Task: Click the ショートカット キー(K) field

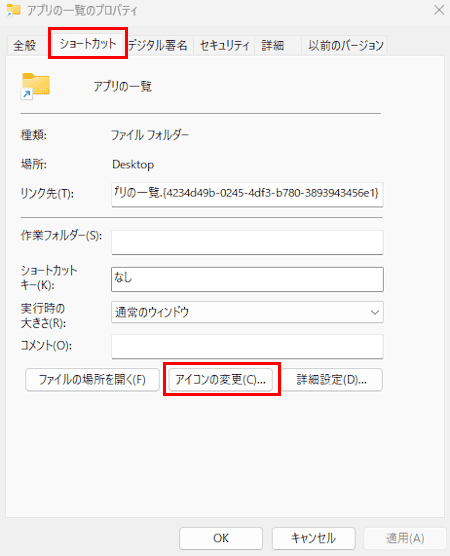Action: [247, 279]
